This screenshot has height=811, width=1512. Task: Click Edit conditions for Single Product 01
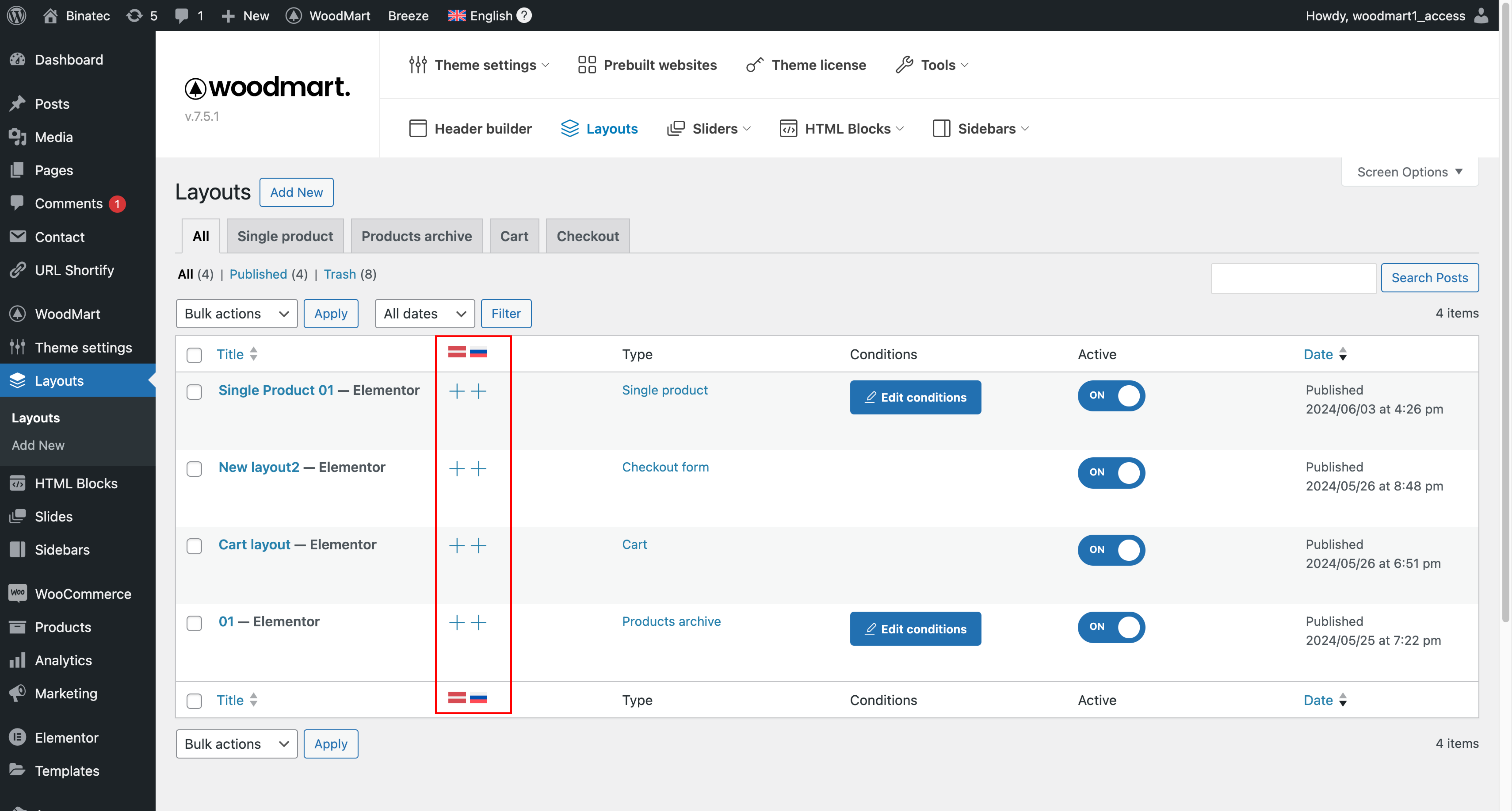click(x=916, y=398)
